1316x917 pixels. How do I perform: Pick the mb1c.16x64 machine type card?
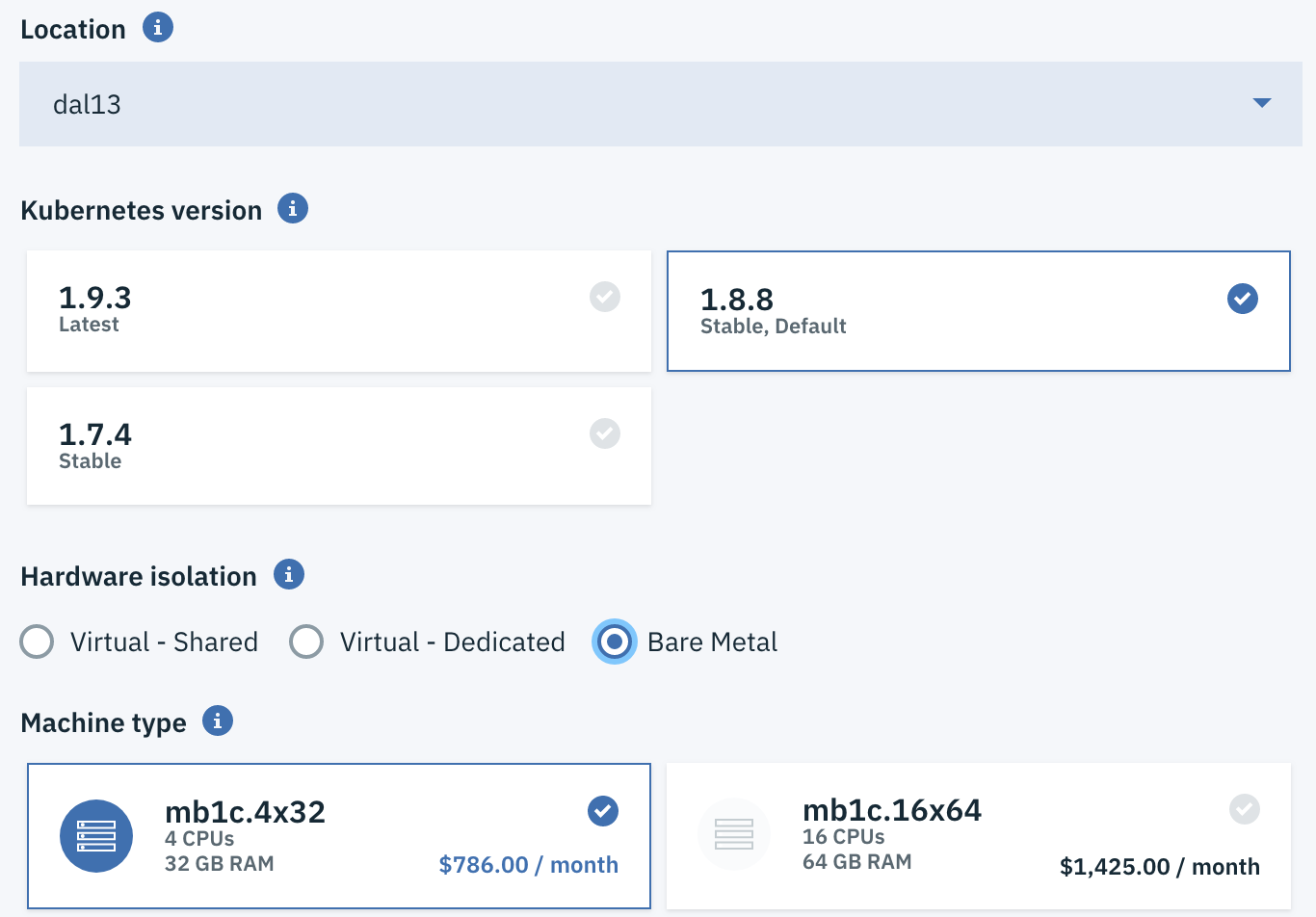pyautogui.click(x=979, y=836)
